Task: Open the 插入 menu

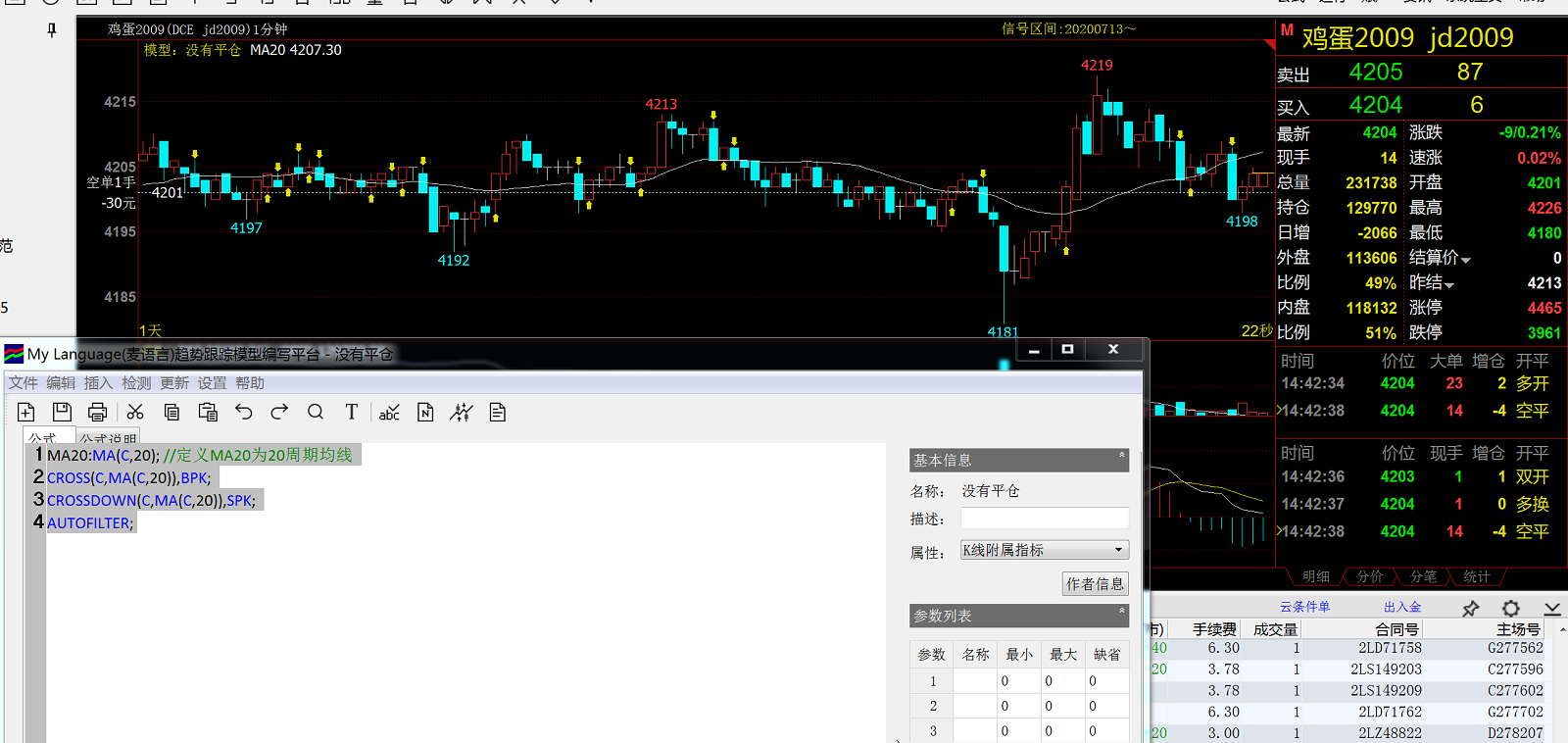Action: [99, 383]
